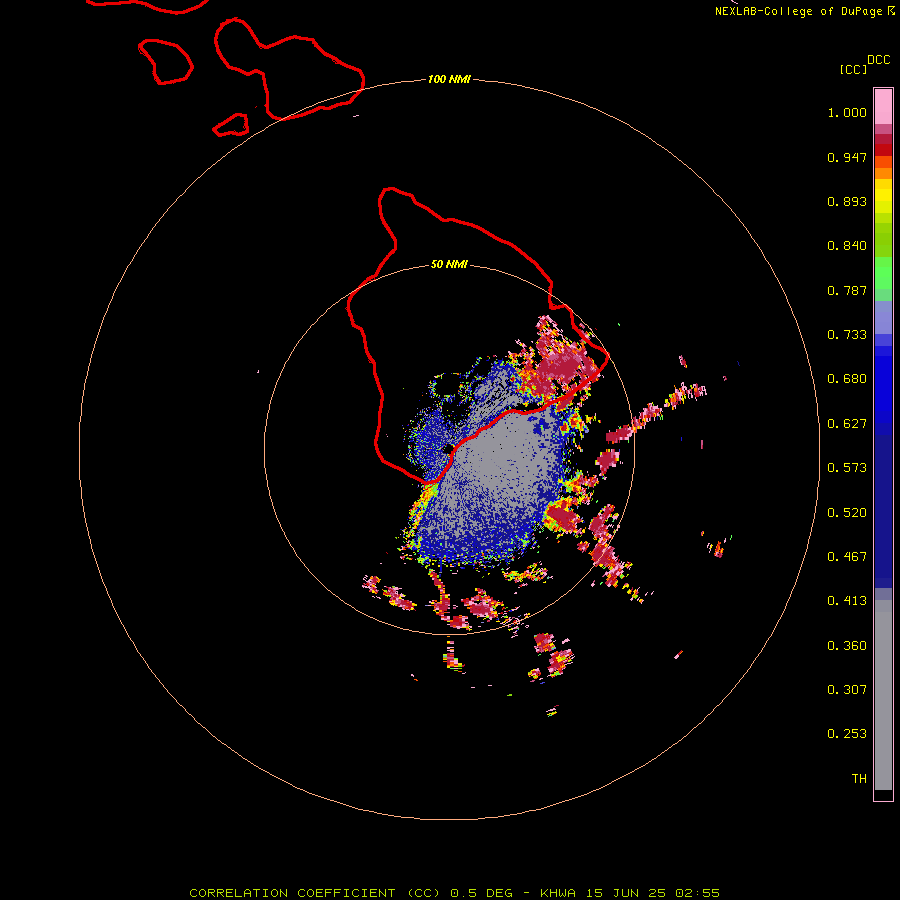Click the black radar site dot on coastline

pos(448,449)
